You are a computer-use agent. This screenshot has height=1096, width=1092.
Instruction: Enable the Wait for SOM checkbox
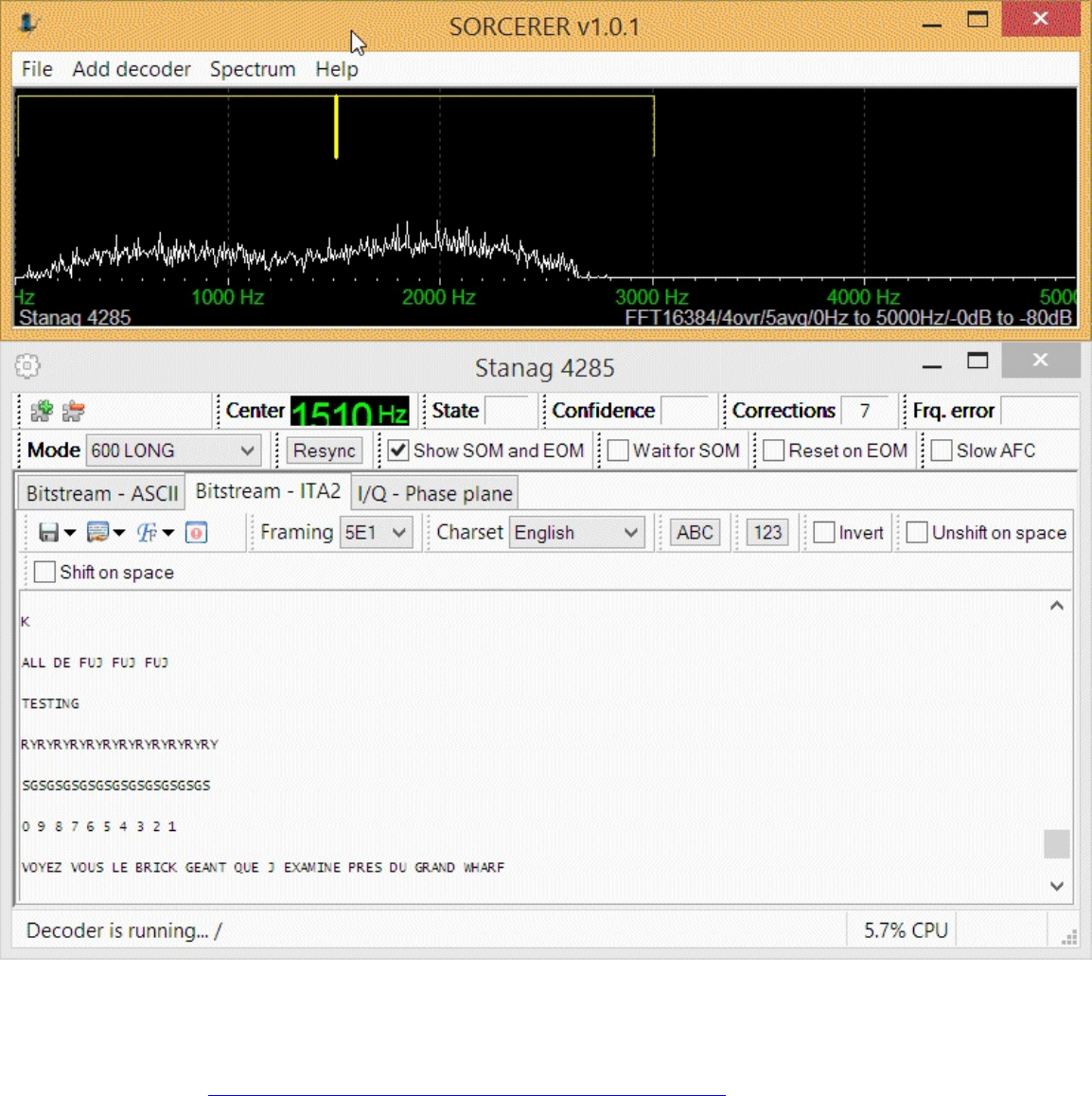[618, 451]
